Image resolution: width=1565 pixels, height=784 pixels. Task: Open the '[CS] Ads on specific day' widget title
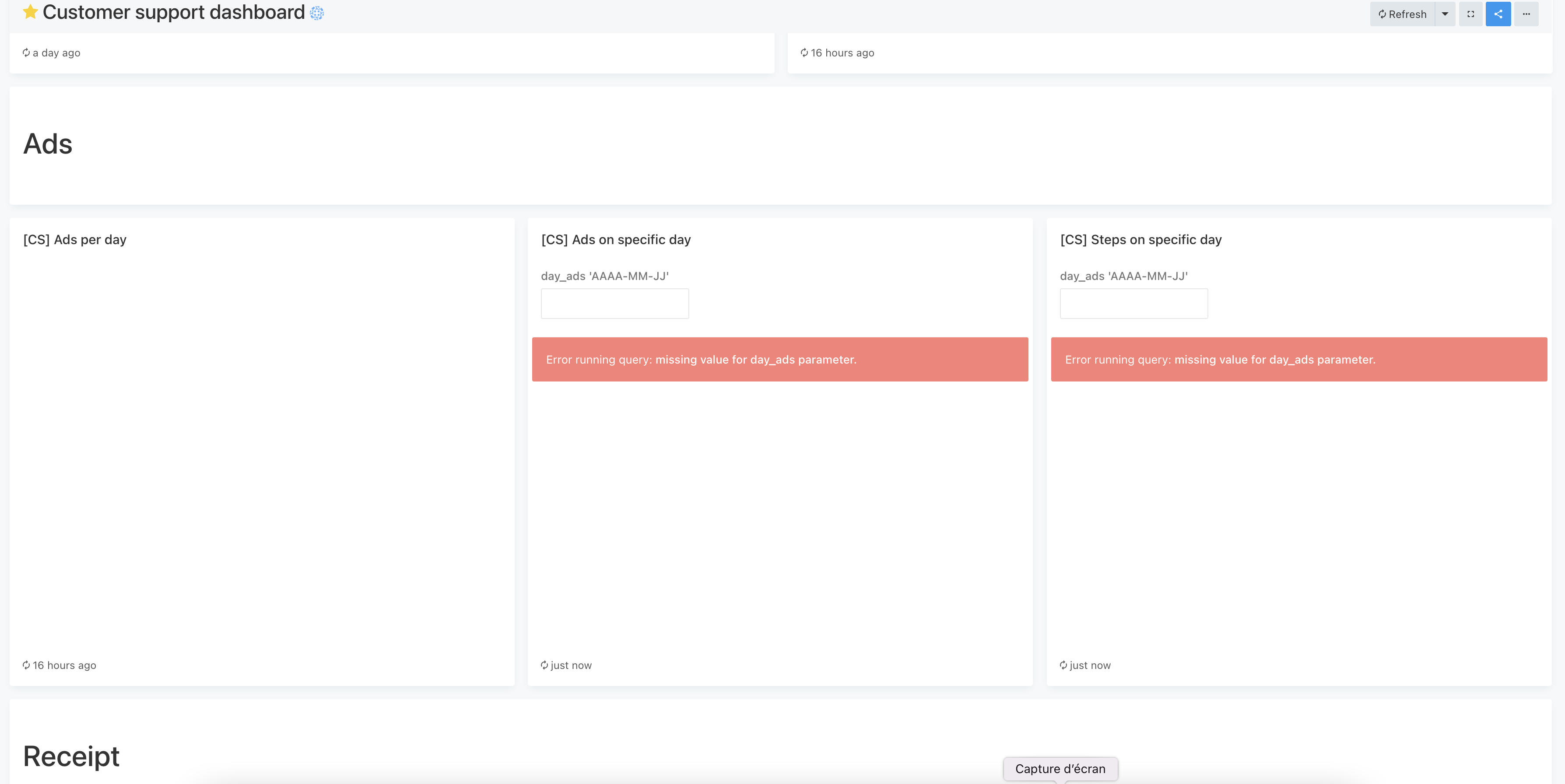[x=616, y=240]
